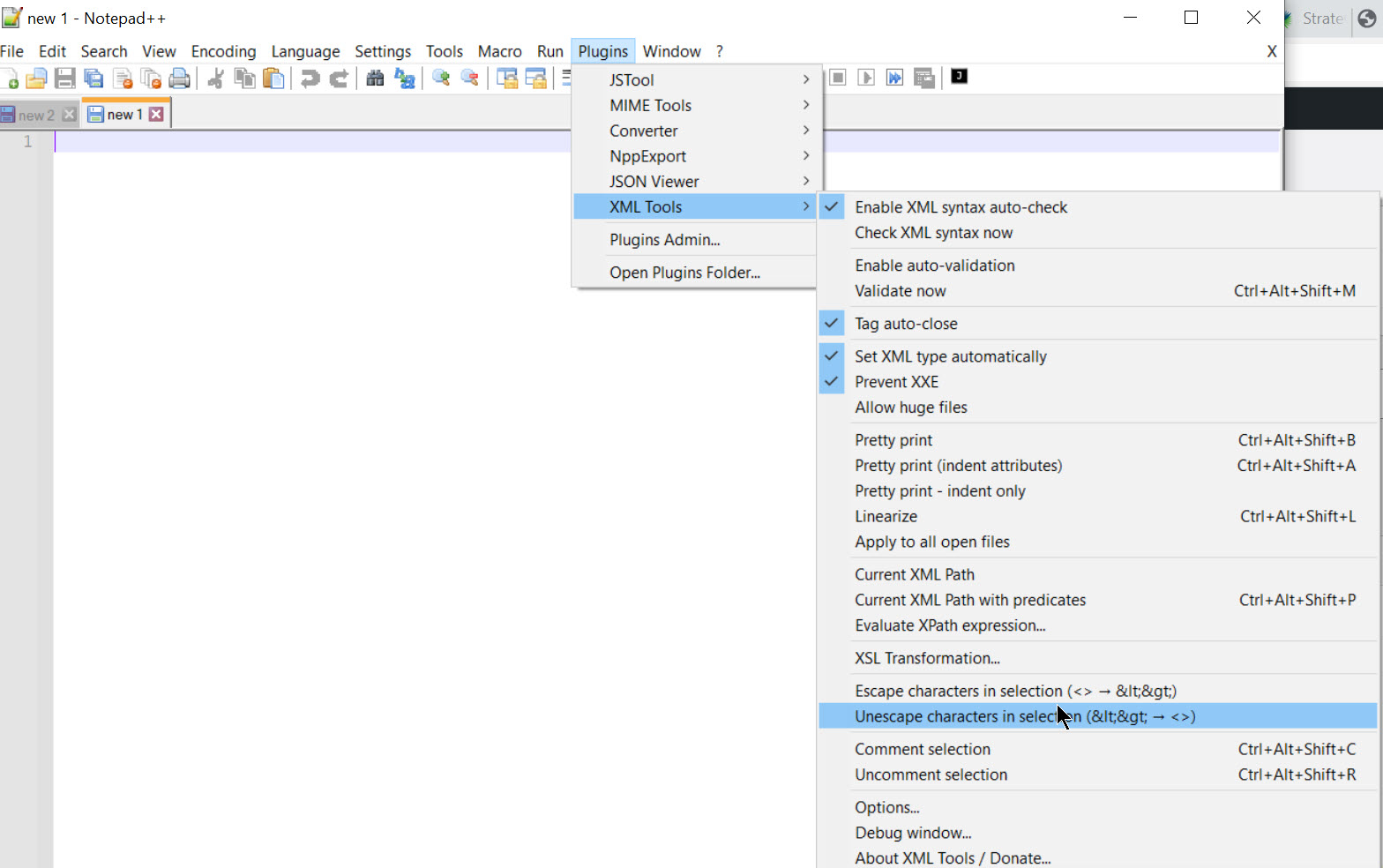1383x868 pixels.
Task: Click the Run Macro Multiple Times icon
Action: 894,78
